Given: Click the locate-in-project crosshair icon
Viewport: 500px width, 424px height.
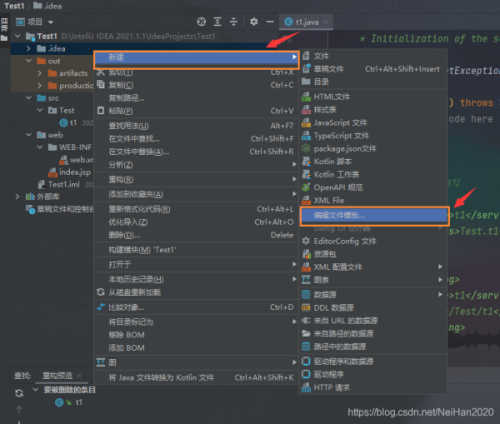Looking at the screenshot, I should click(x=201, y=22).
